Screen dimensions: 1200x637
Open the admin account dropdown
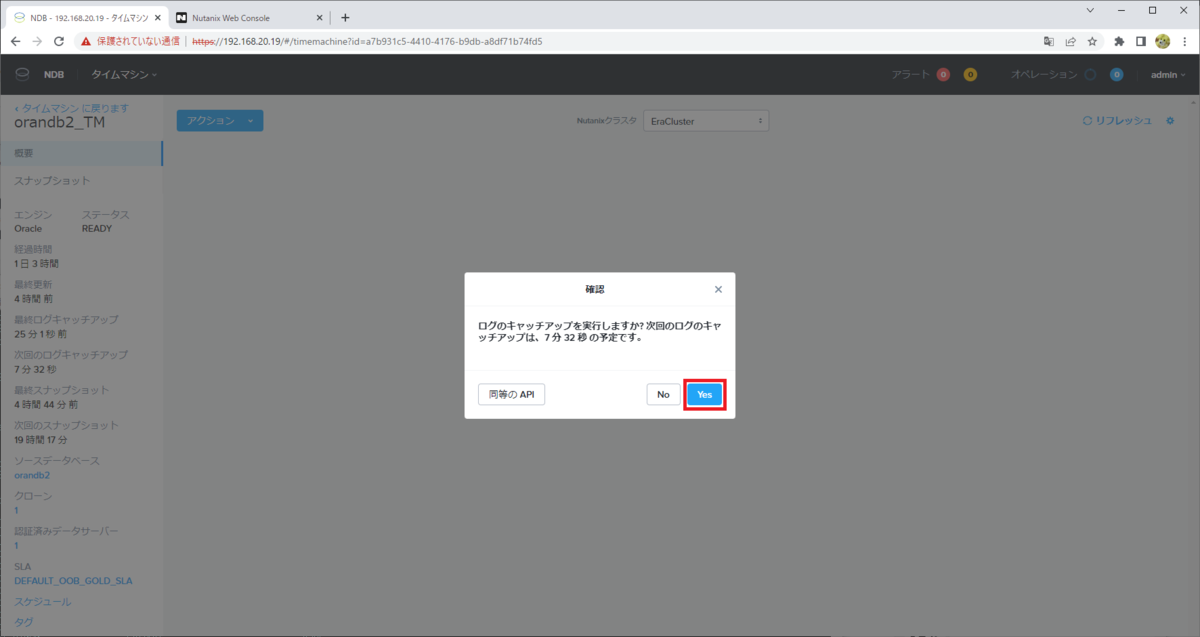(1165, 74)
